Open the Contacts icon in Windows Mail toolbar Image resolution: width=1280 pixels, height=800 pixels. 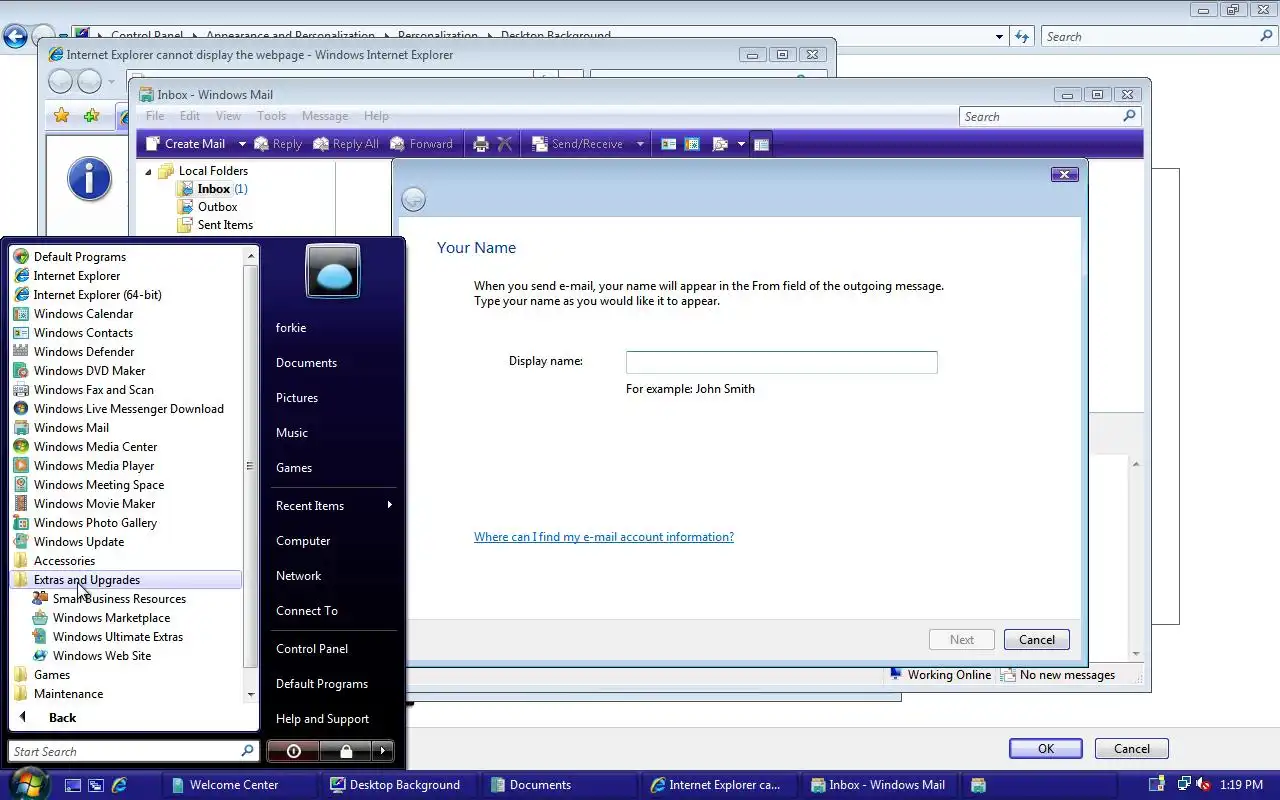(669, 144)
